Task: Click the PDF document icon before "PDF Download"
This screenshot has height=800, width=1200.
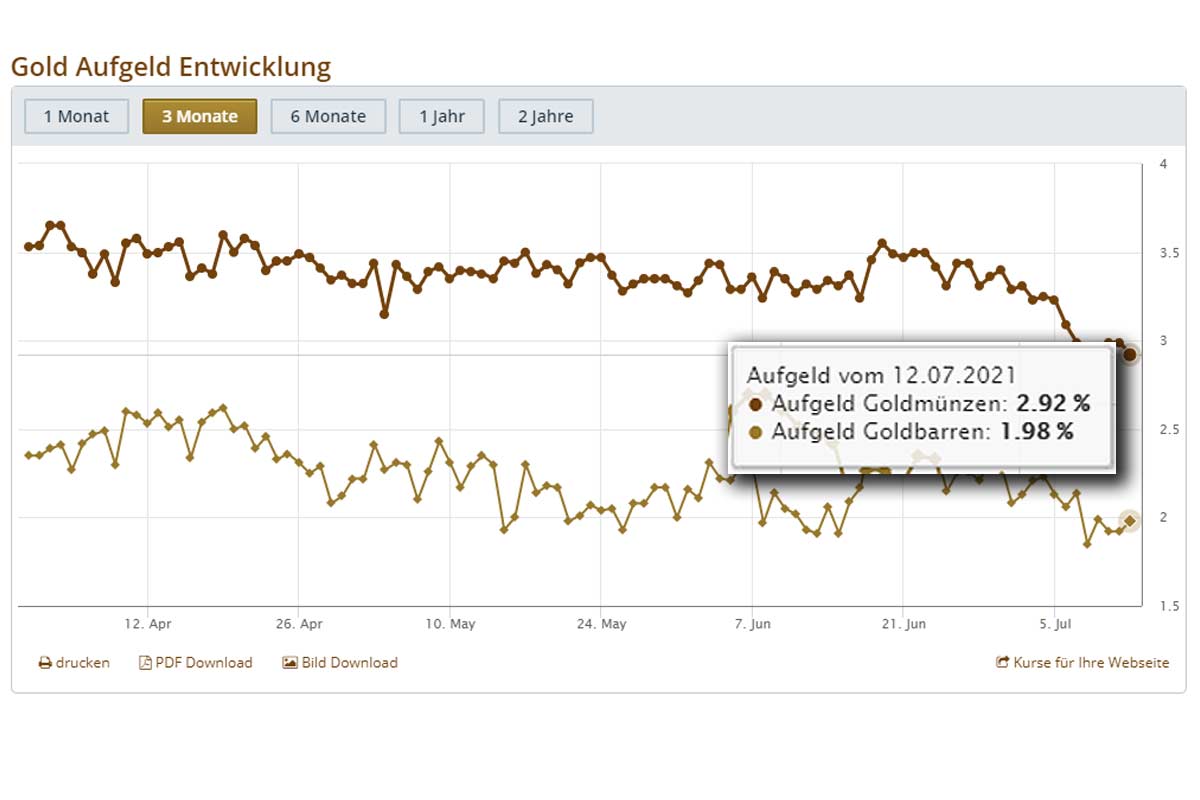Action: (145, 662)
